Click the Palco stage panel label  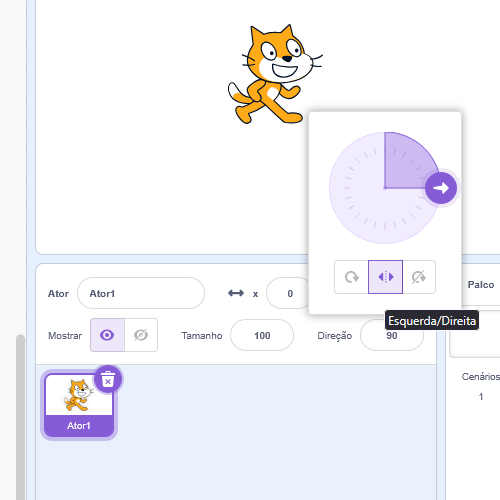[x=481, y=285]
